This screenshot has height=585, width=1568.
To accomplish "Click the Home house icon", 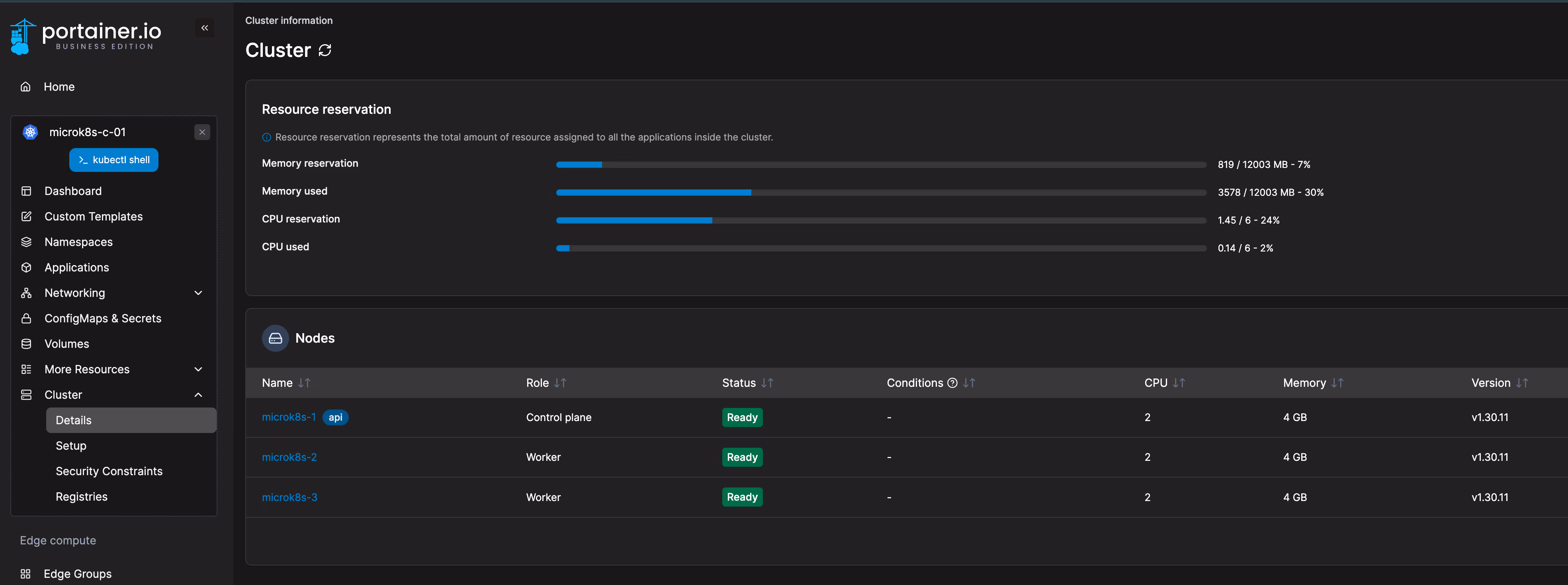I will 25,87.
